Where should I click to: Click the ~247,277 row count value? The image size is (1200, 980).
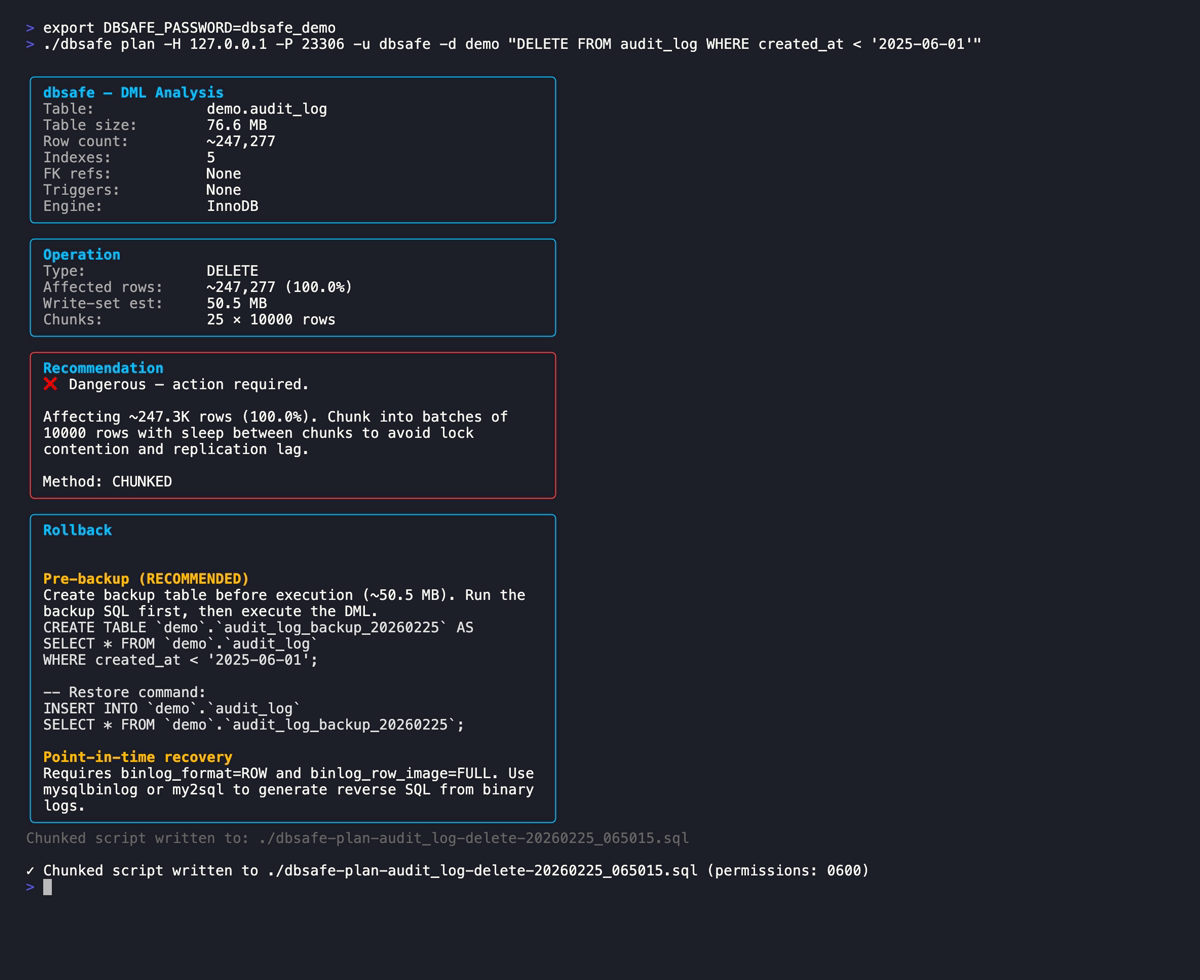(241, 141)
